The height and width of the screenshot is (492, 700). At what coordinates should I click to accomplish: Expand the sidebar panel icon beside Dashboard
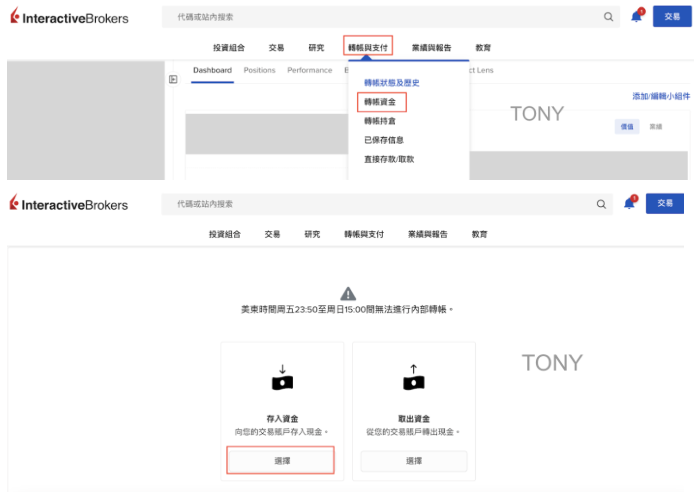[x=173, y=79]
